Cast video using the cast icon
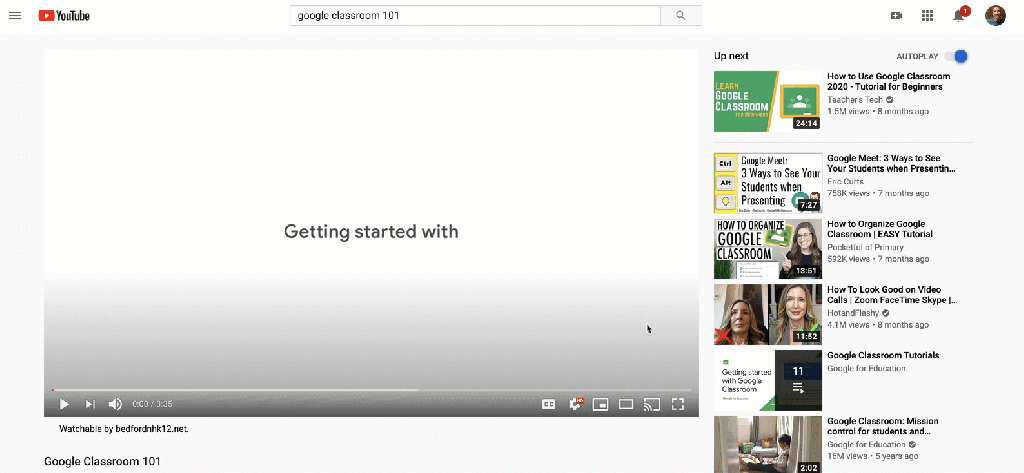This screenshot has width=1024, height=473. point(652,404)
